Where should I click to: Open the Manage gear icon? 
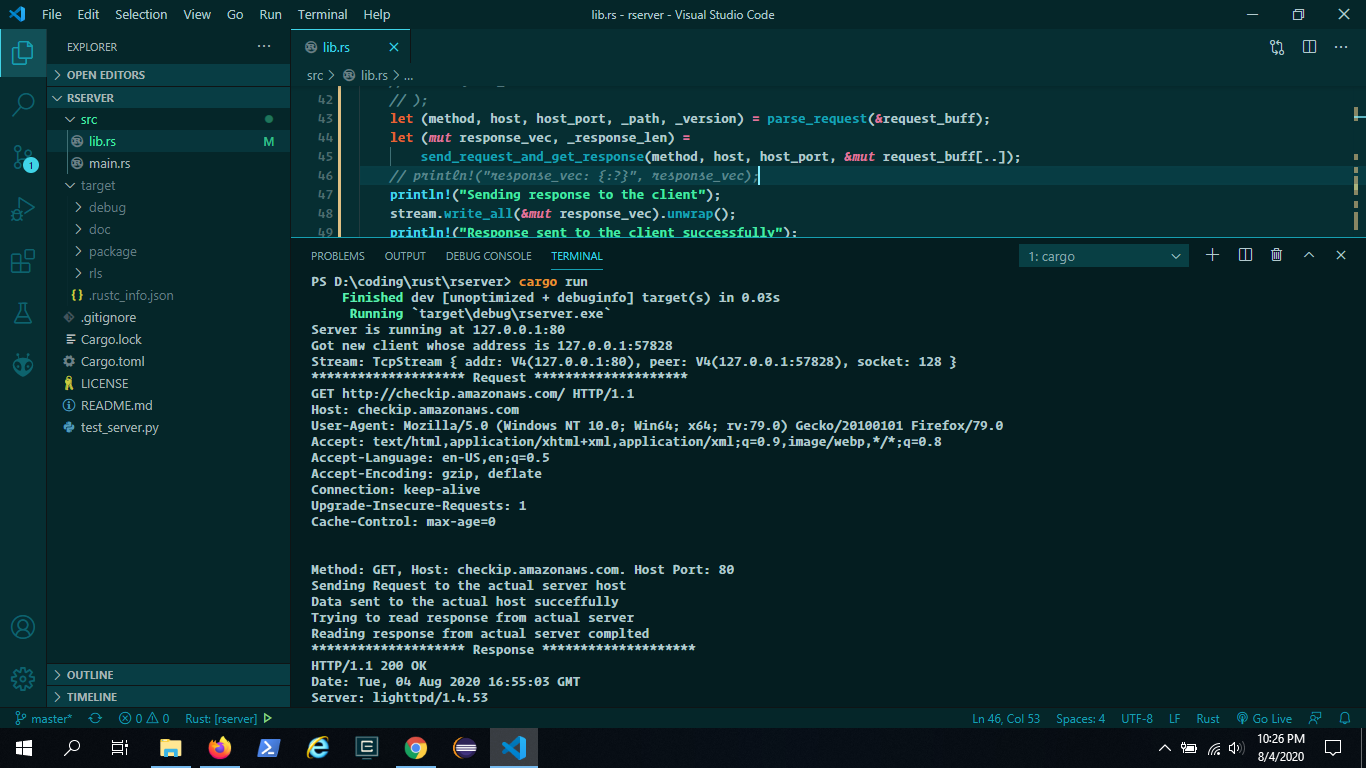[23, 679]
